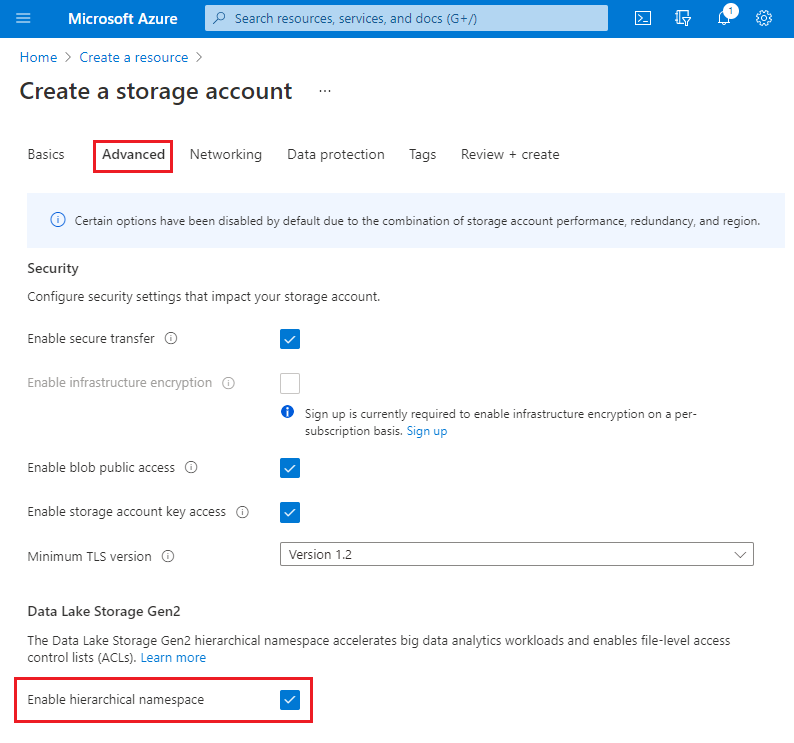Switch to the Networking tab

tap(226, 155)
